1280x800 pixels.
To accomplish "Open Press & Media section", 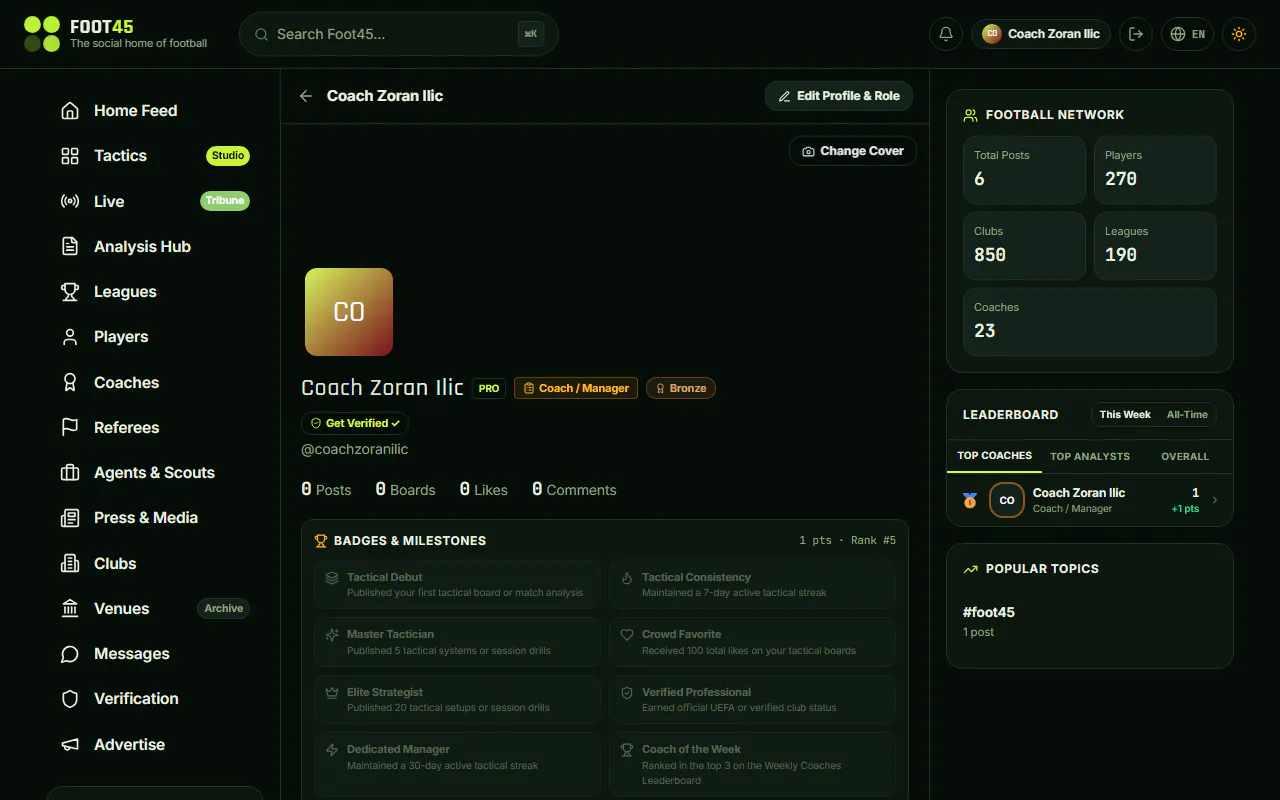I will pos(155,518).
